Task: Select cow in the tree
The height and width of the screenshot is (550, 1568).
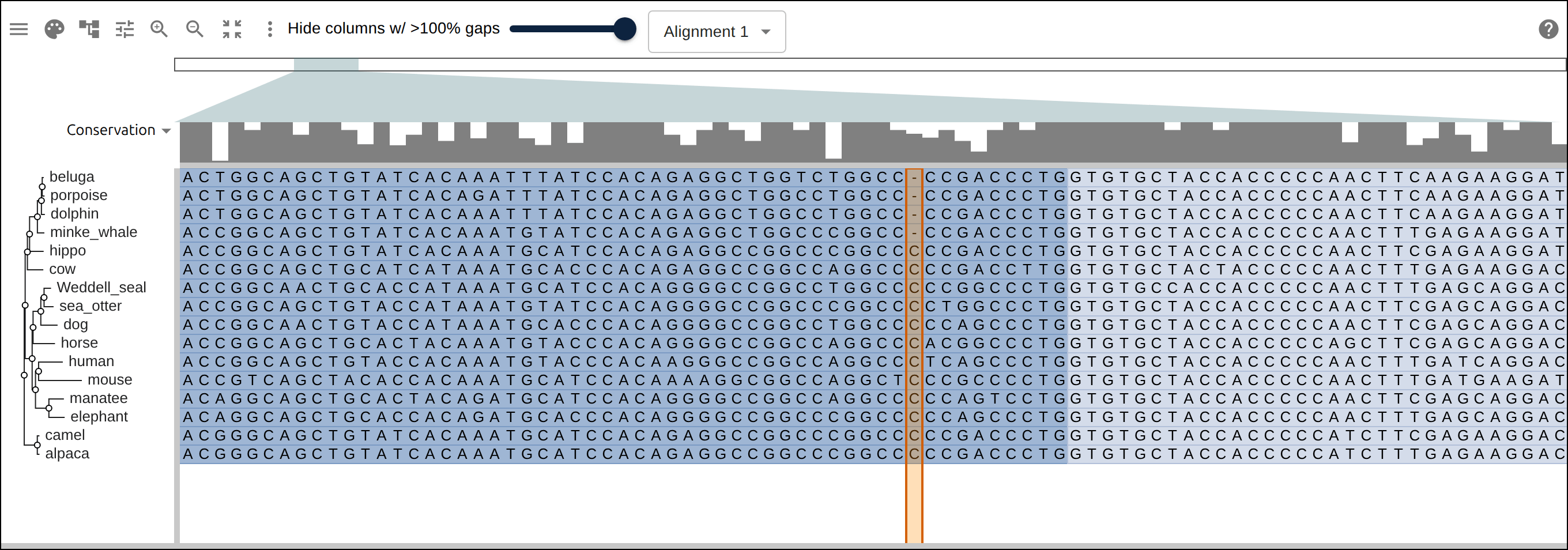Action: coord(62,269)
